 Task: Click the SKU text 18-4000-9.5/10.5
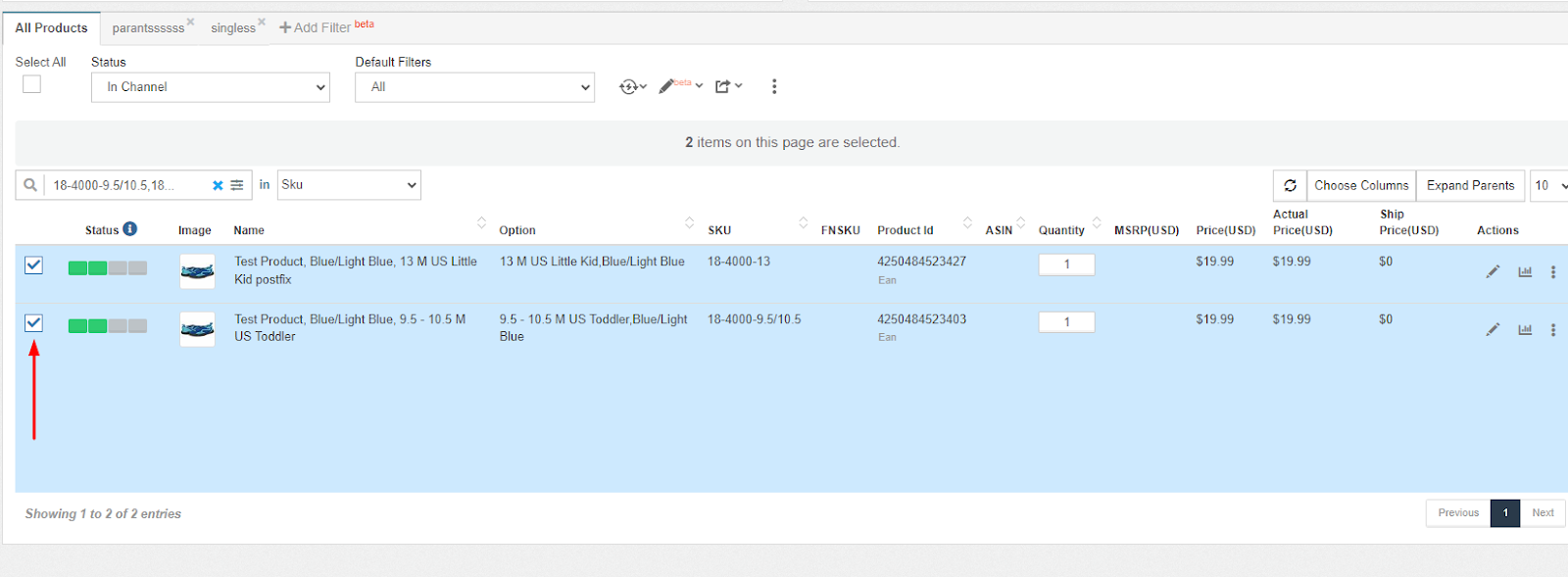[755, 319]
